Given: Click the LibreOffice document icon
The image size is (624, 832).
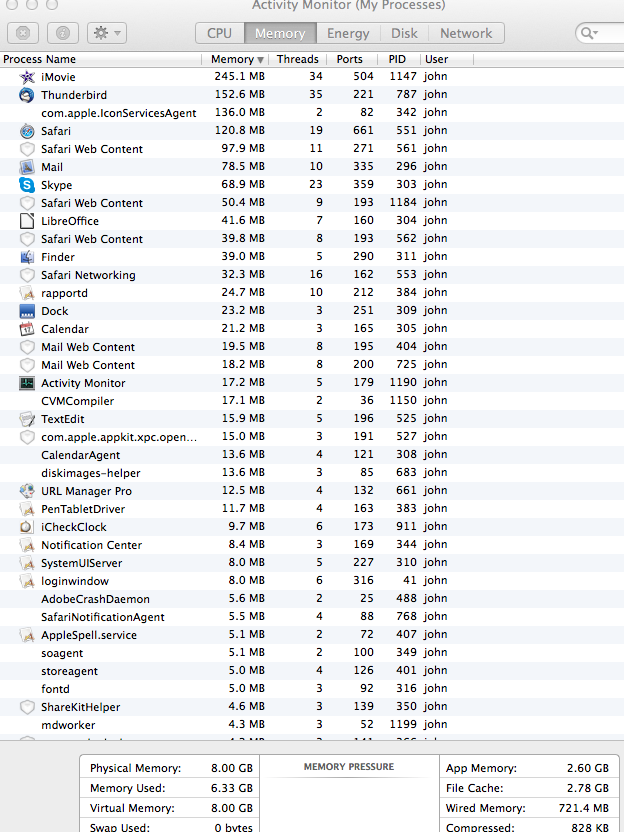Looking at the screenshot, I should (x=27, y=221).
